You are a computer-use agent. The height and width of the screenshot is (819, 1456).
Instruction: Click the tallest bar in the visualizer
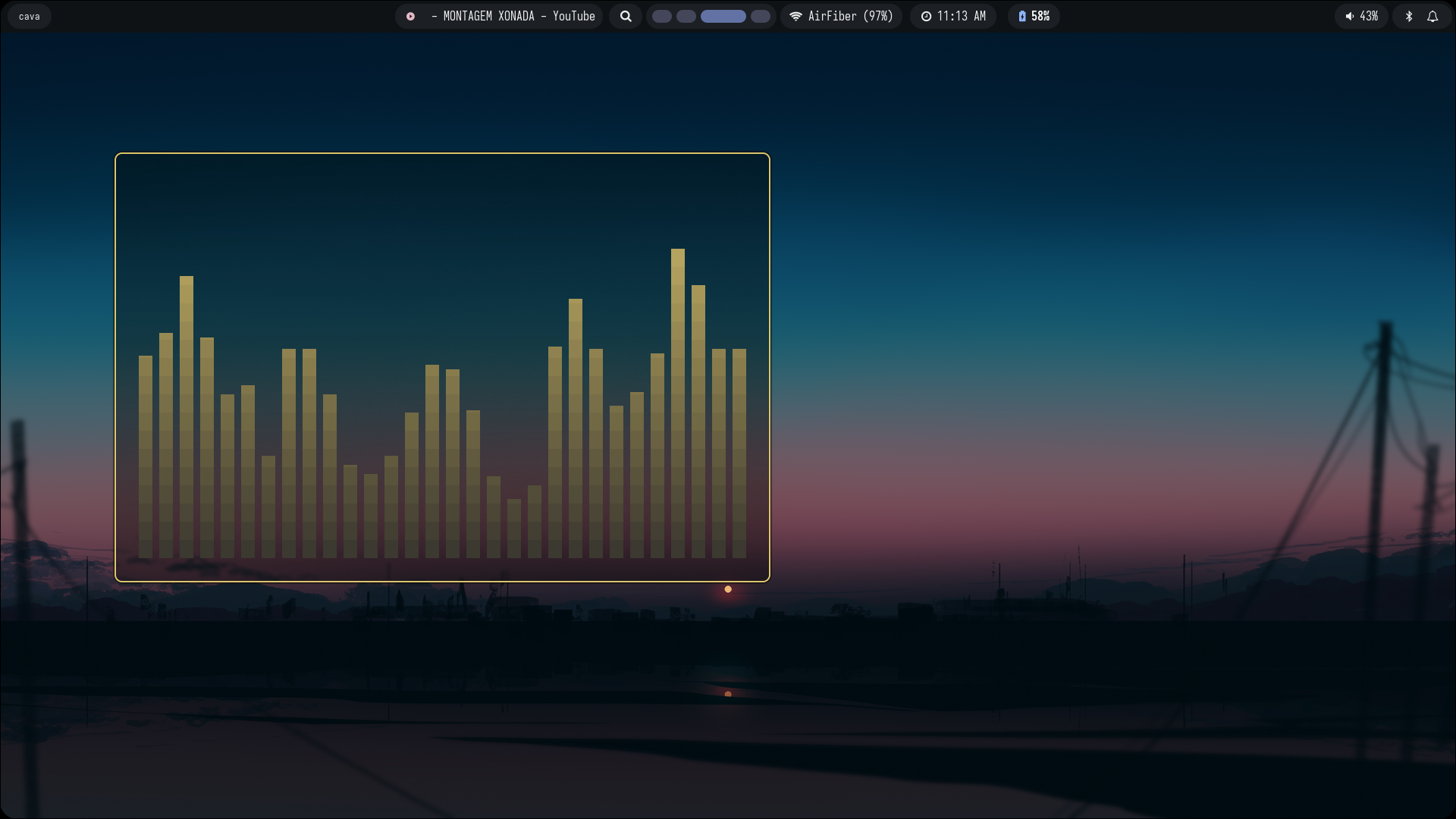[677, 402]
